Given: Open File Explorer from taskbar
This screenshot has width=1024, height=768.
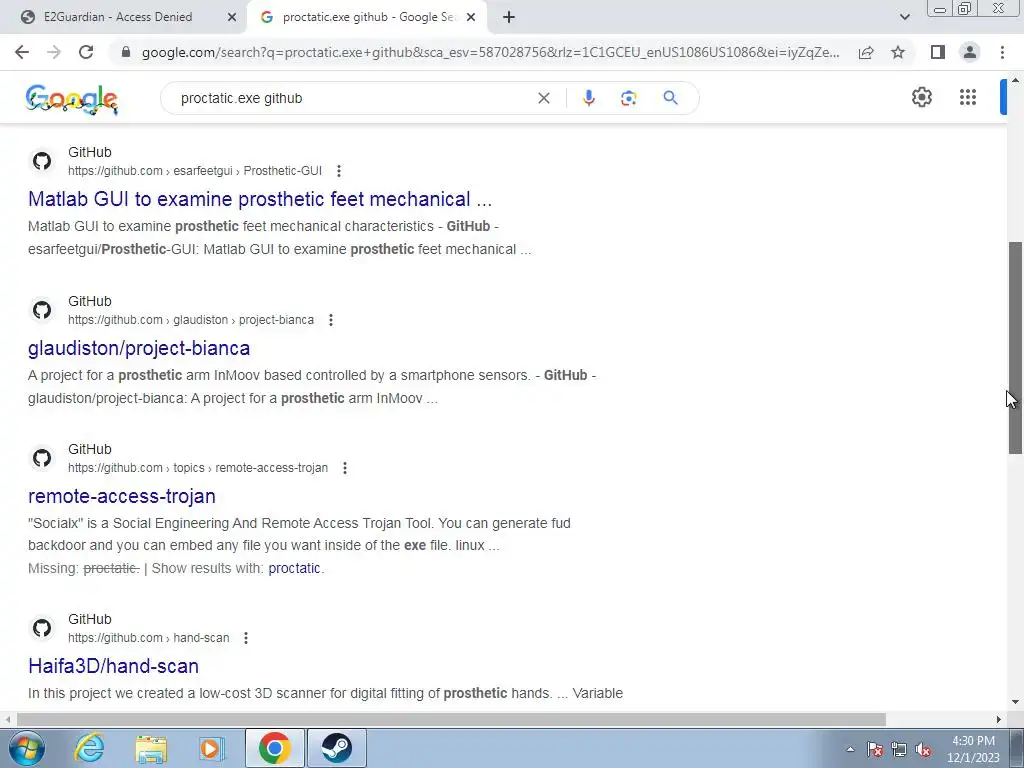Looking at the screenshot, I should [152, 748].
